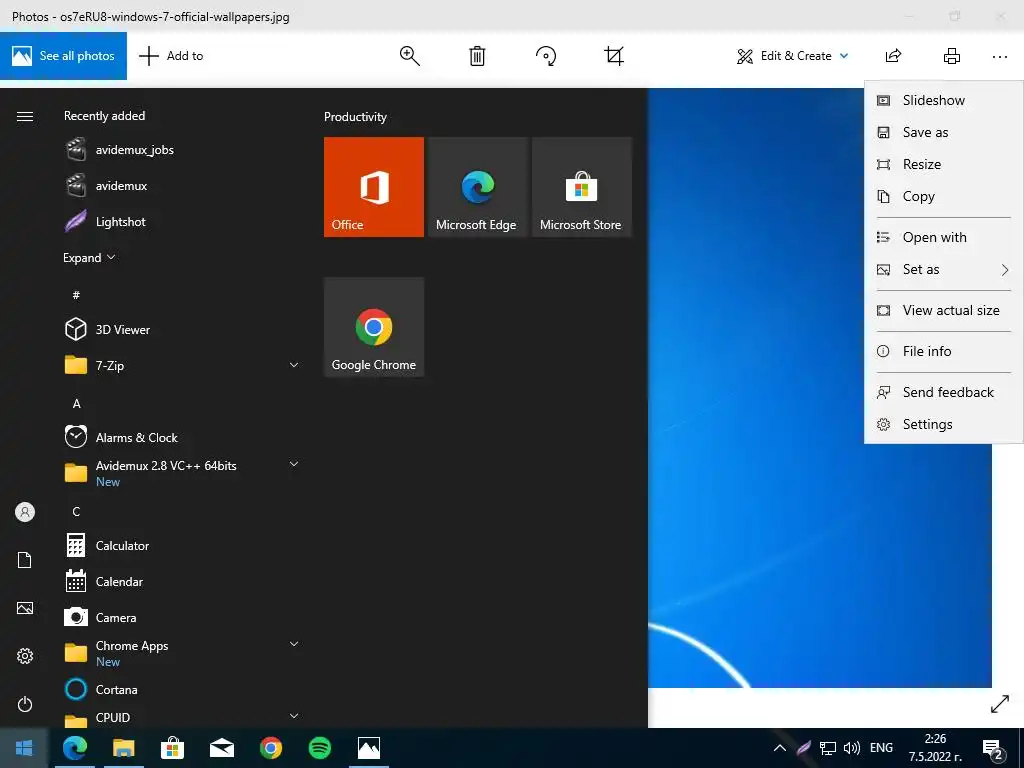Click the network icon in system tray
The image size is (1024, 768).
pyautogui.click(x=827, y=748)
